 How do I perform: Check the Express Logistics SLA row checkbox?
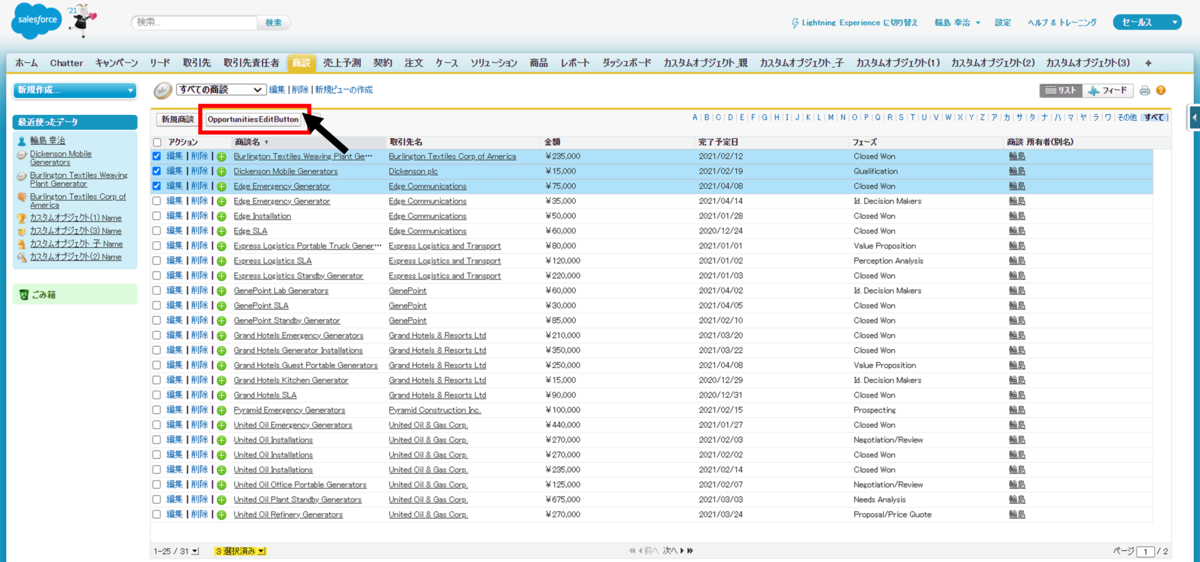tap(157, 261)
